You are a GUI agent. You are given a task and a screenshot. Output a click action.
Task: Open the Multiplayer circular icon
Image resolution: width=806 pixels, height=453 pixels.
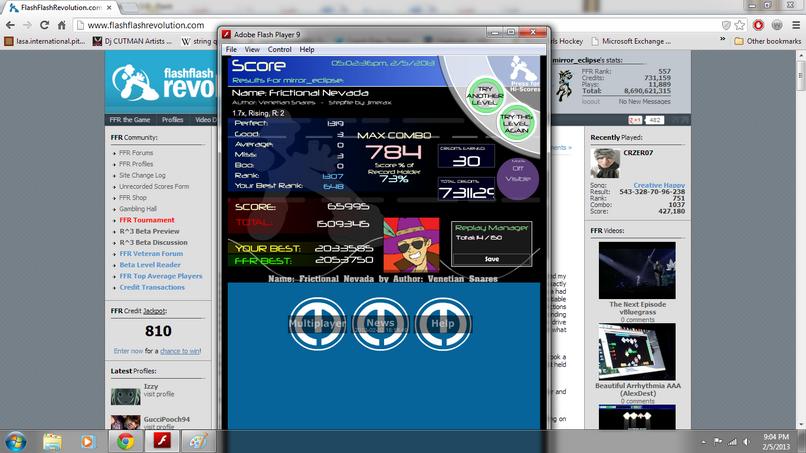(x=317, y=323)
